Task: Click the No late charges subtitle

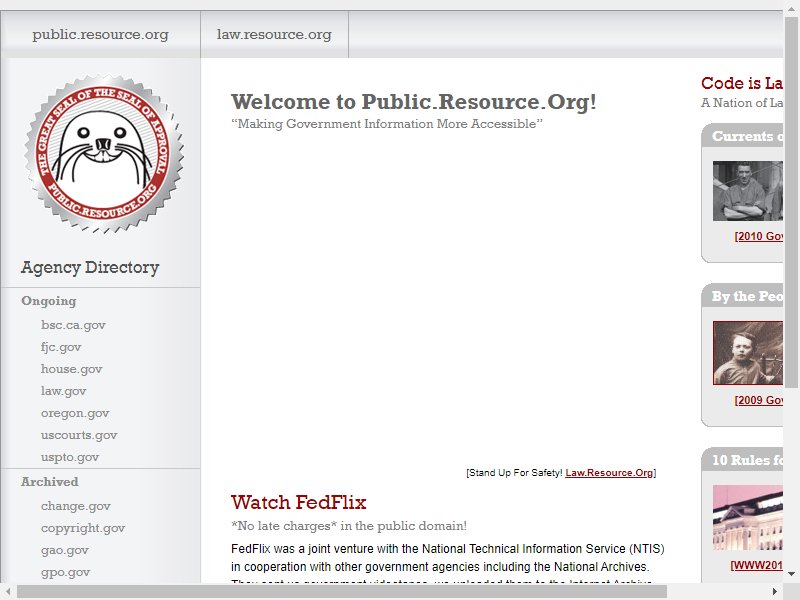Action: 349,526
